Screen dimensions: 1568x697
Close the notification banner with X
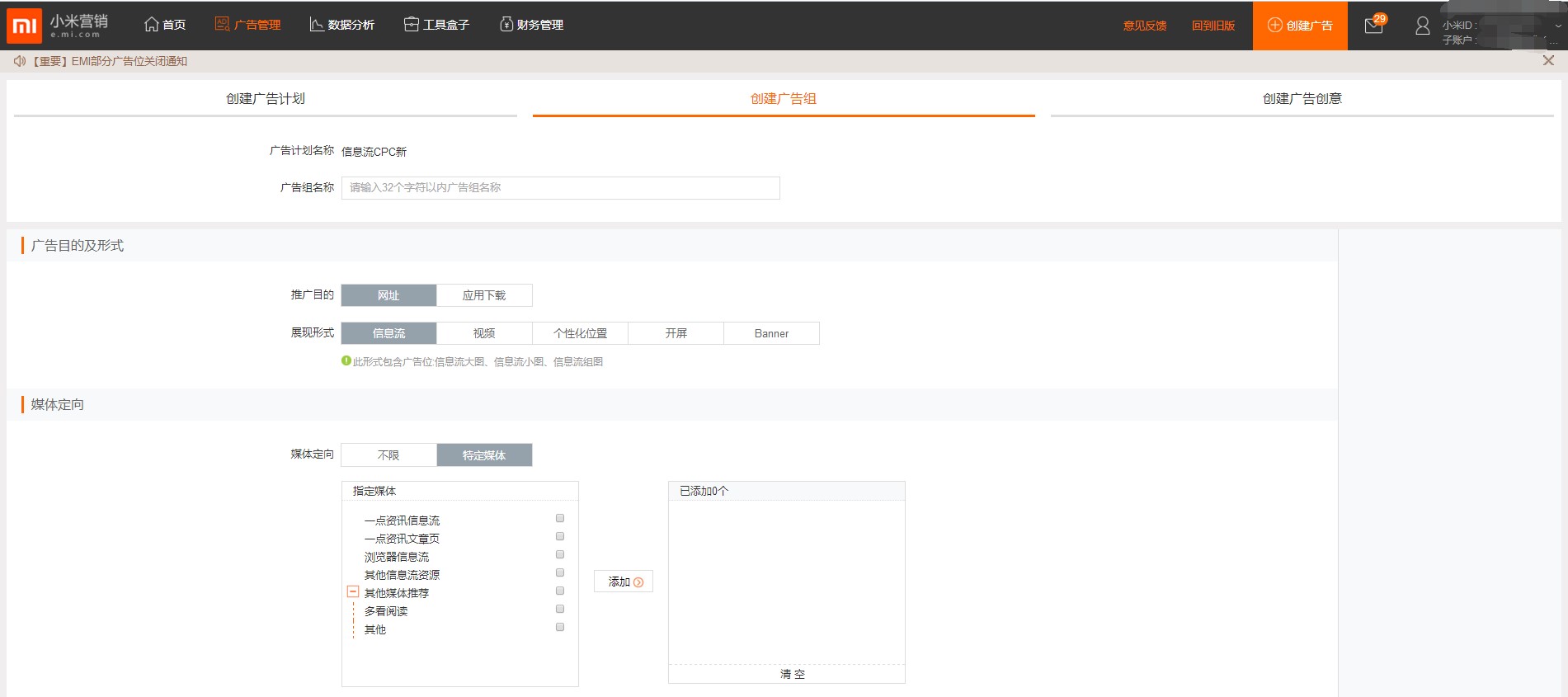tap(1548, 60)
